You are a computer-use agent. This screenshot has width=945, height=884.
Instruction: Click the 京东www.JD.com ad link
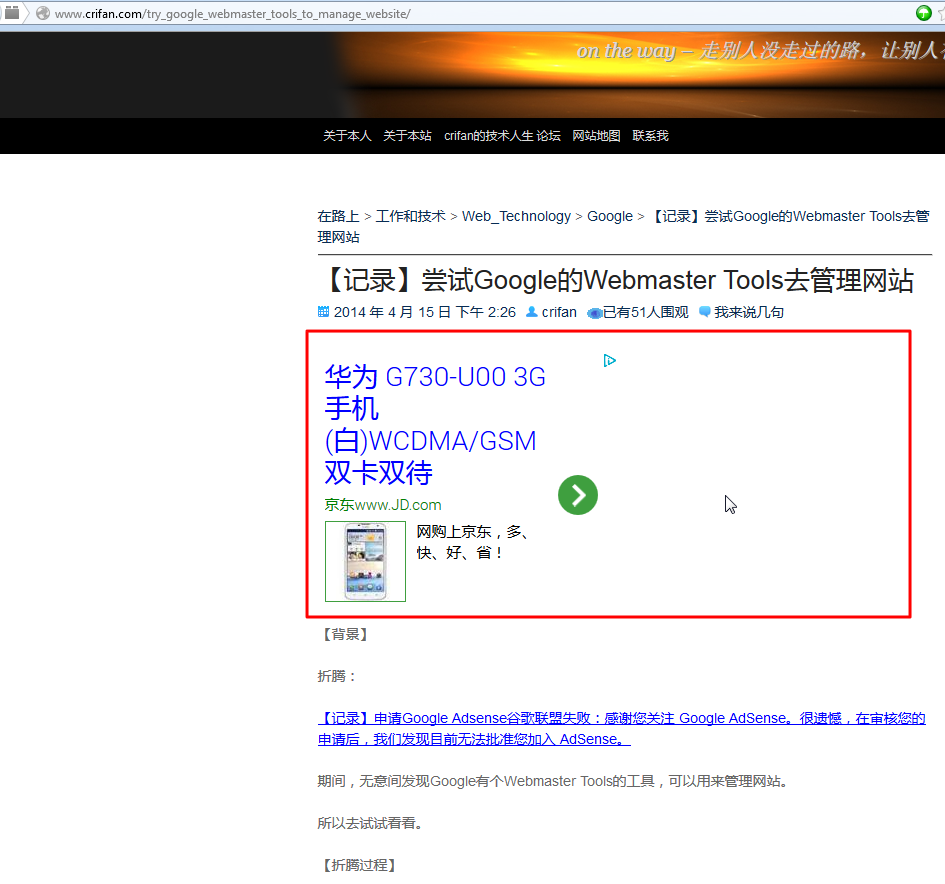tap(383, 504)
